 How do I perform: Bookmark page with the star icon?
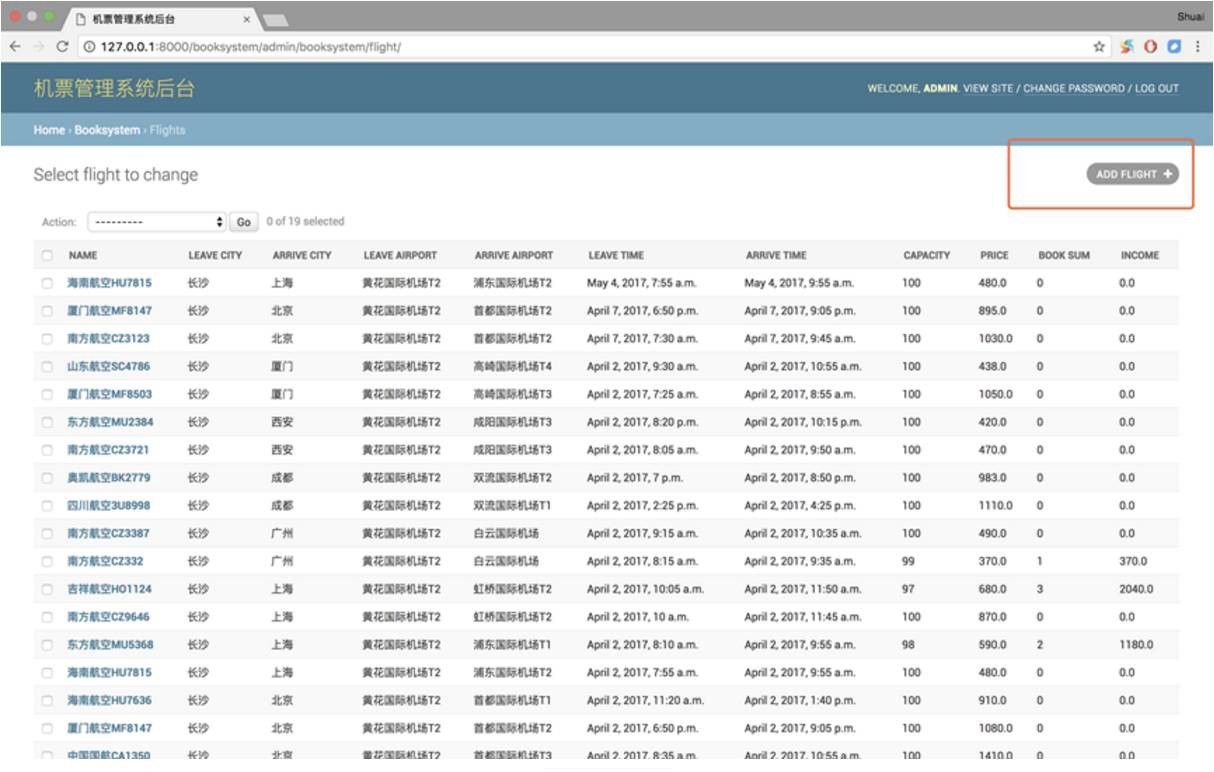(x=1099, y=47)
